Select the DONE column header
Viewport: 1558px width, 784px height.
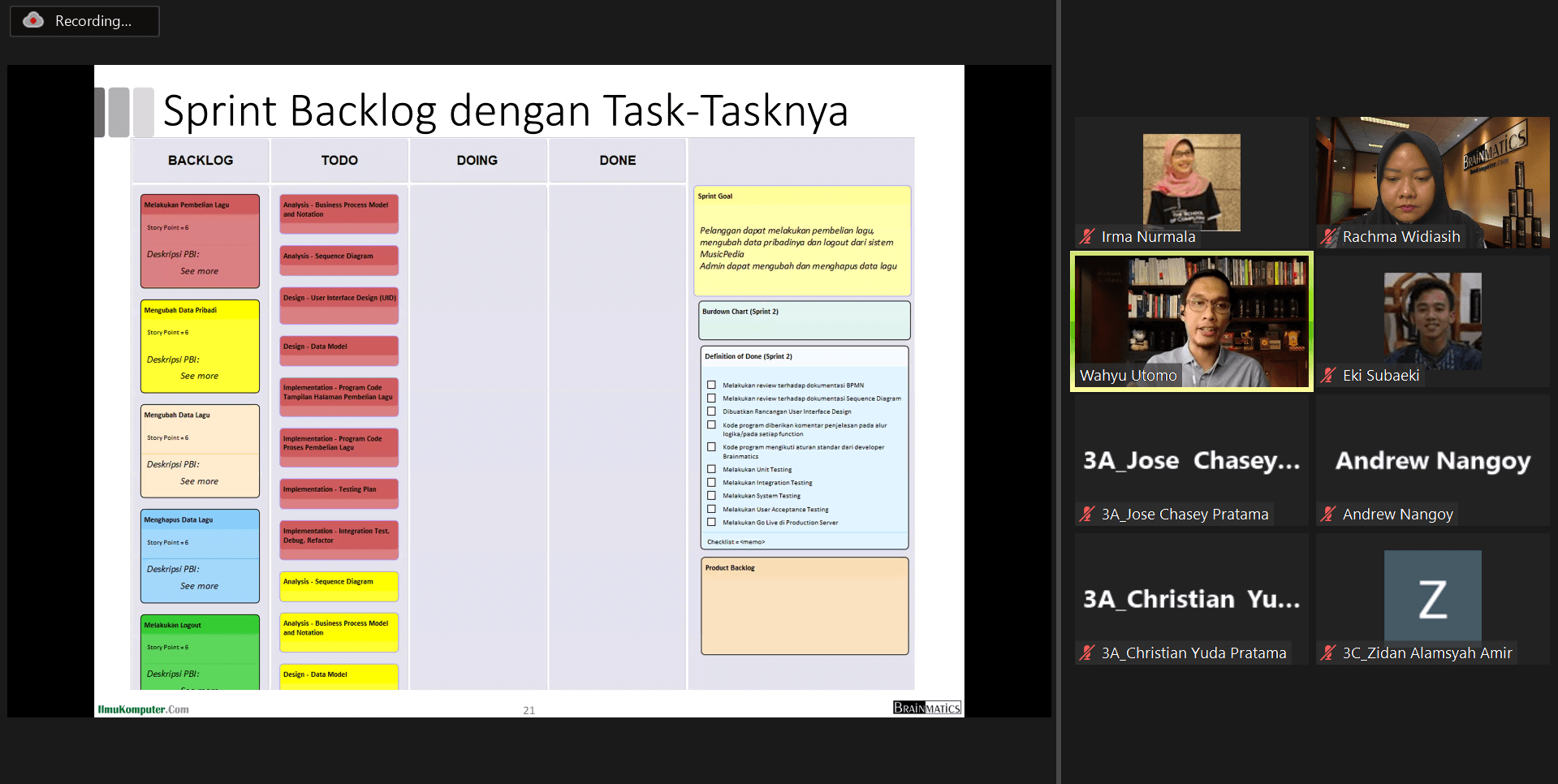617,161
